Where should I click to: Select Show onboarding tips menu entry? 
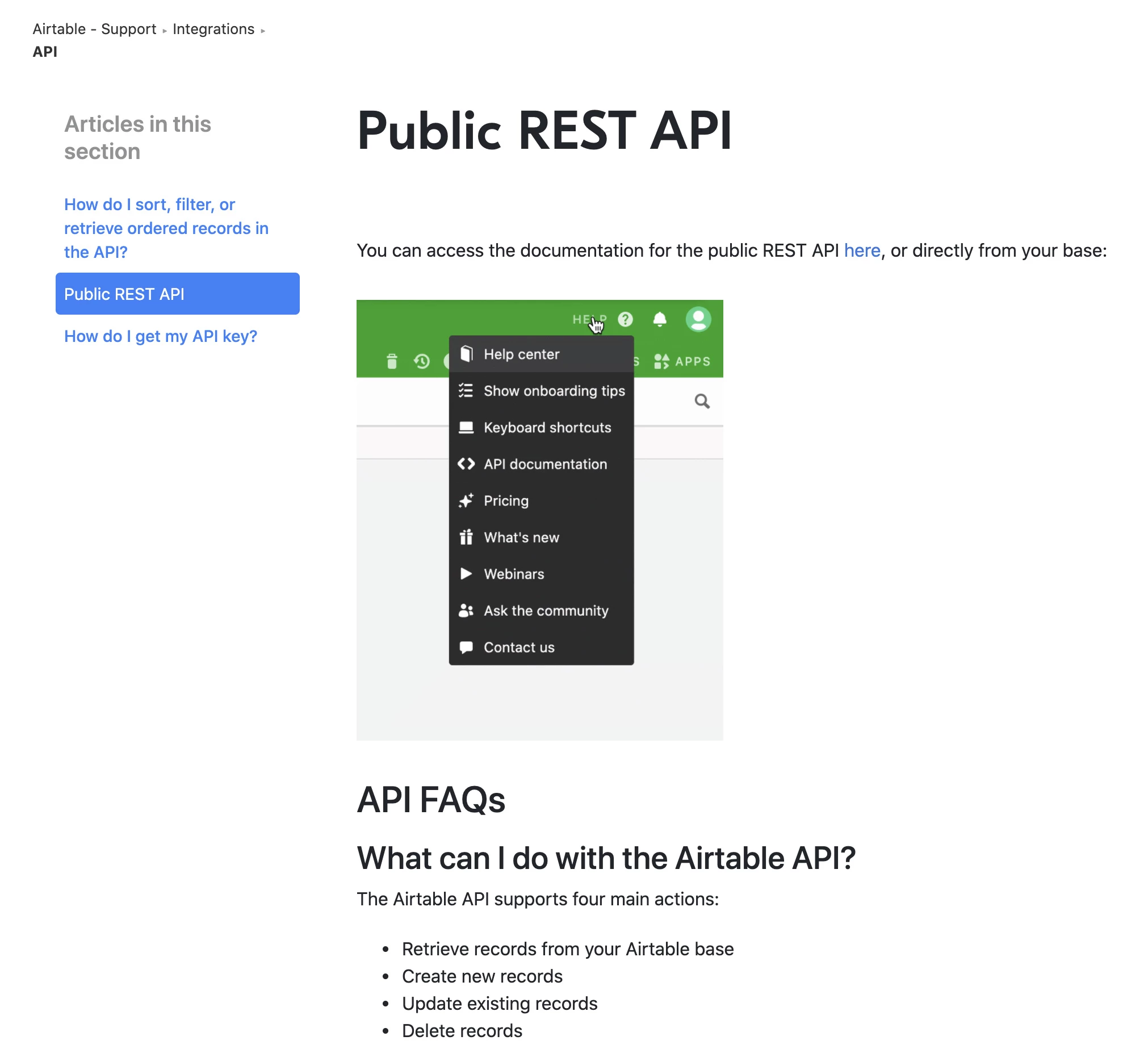[x=541, y=391]
